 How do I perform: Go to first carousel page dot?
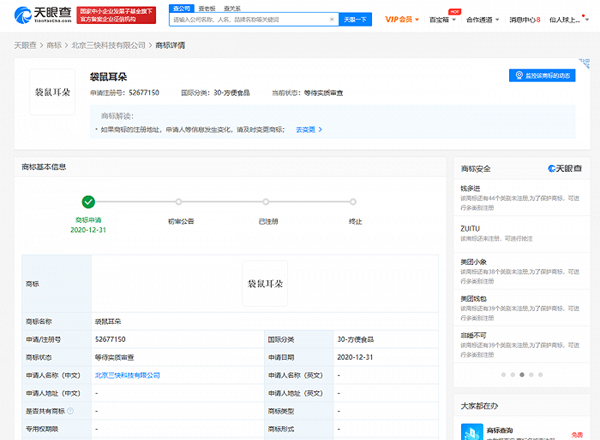point(504,375)
